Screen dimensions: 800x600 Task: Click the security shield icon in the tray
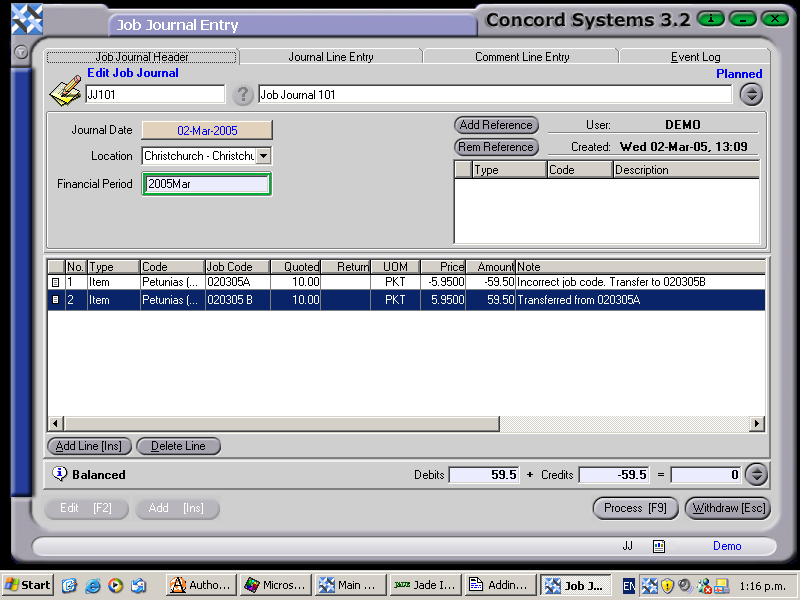click(667, 586)
